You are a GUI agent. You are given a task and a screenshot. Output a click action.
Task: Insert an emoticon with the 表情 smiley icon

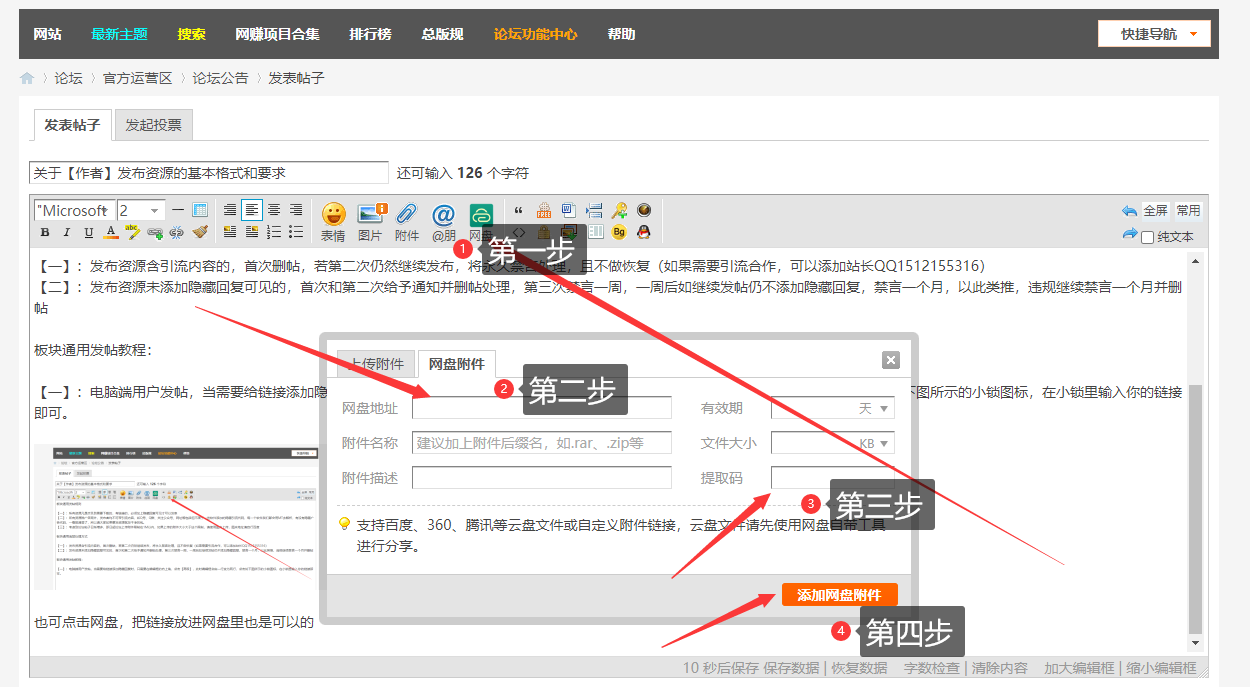tap(333, 214)
